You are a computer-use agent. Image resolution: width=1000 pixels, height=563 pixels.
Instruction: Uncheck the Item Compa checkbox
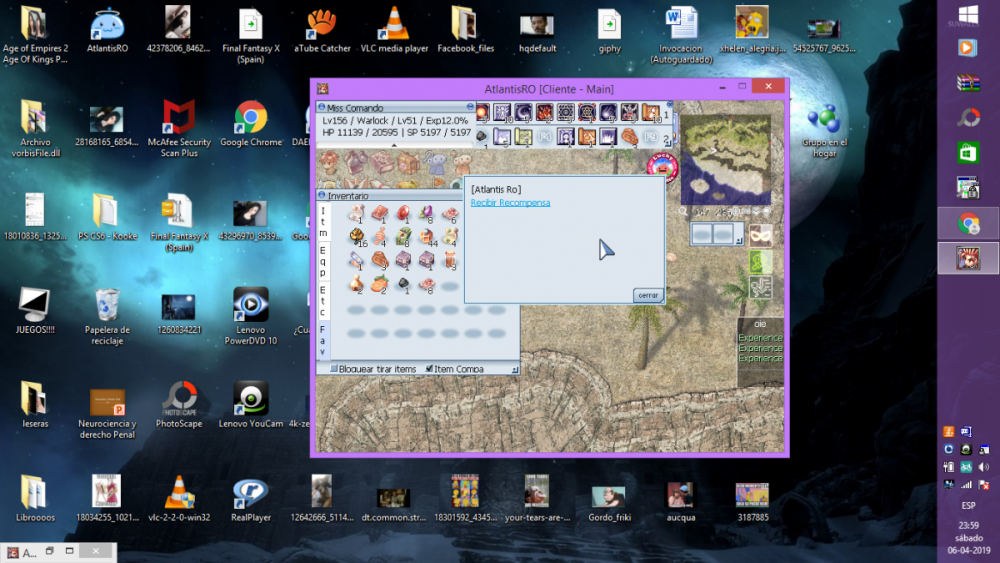(429, 369)
